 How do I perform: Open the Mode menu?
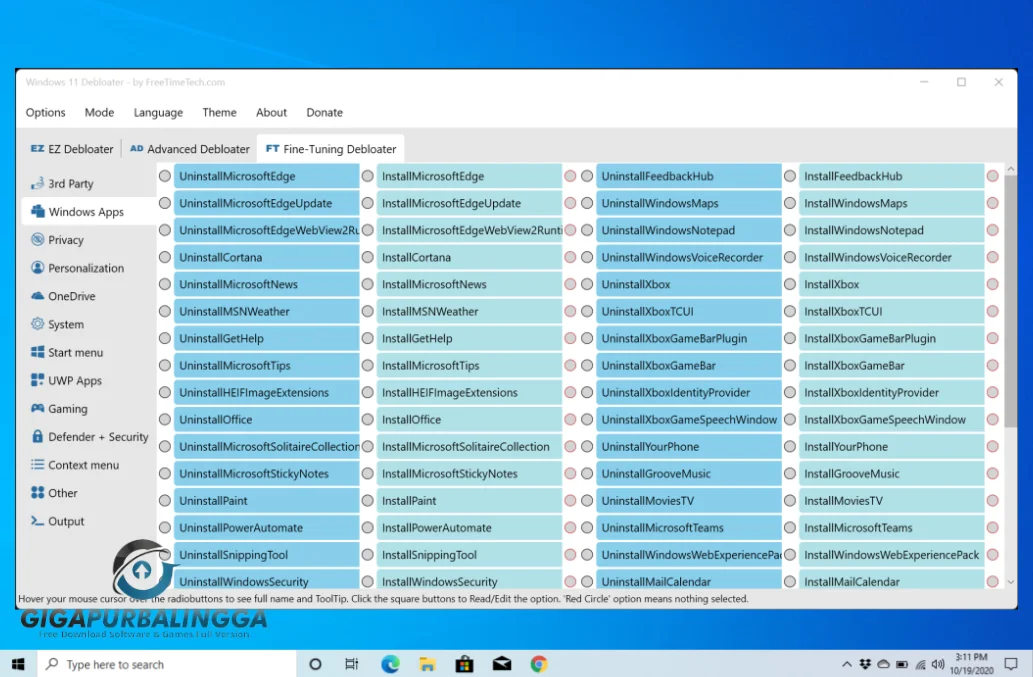click(99, 112)
